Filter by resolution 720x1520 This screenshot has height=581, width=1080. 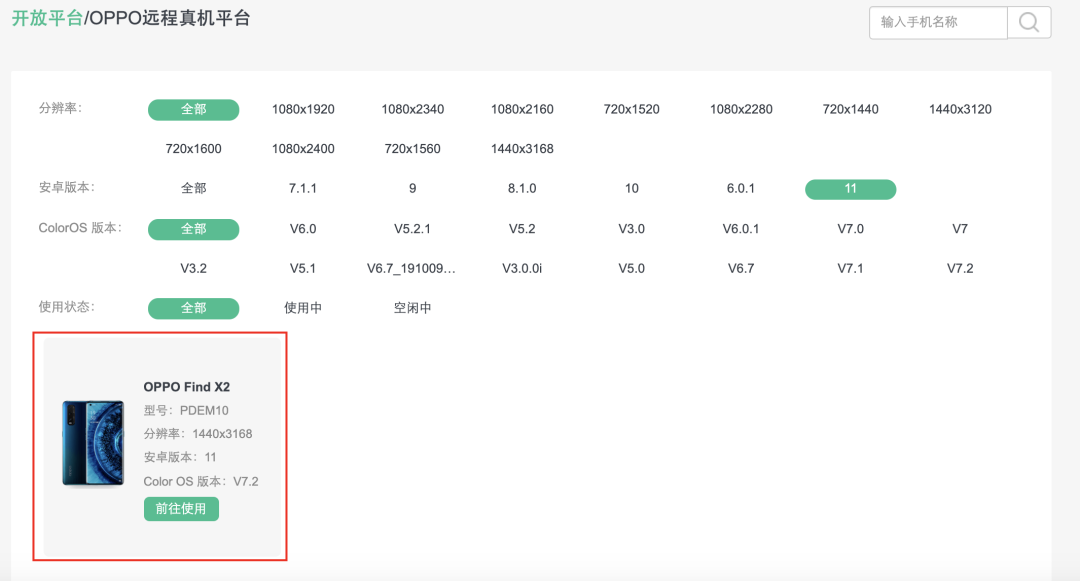pos(632,109)
